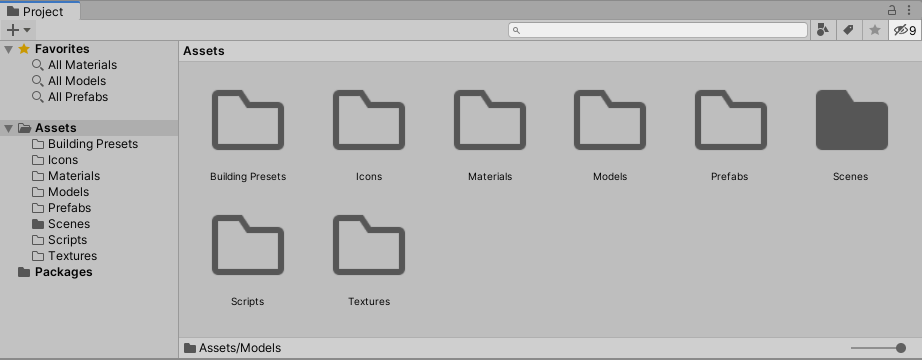
Task: Open the Building Presets folder thumbnail
Action: pyautogui.click(x=248, y=120)
